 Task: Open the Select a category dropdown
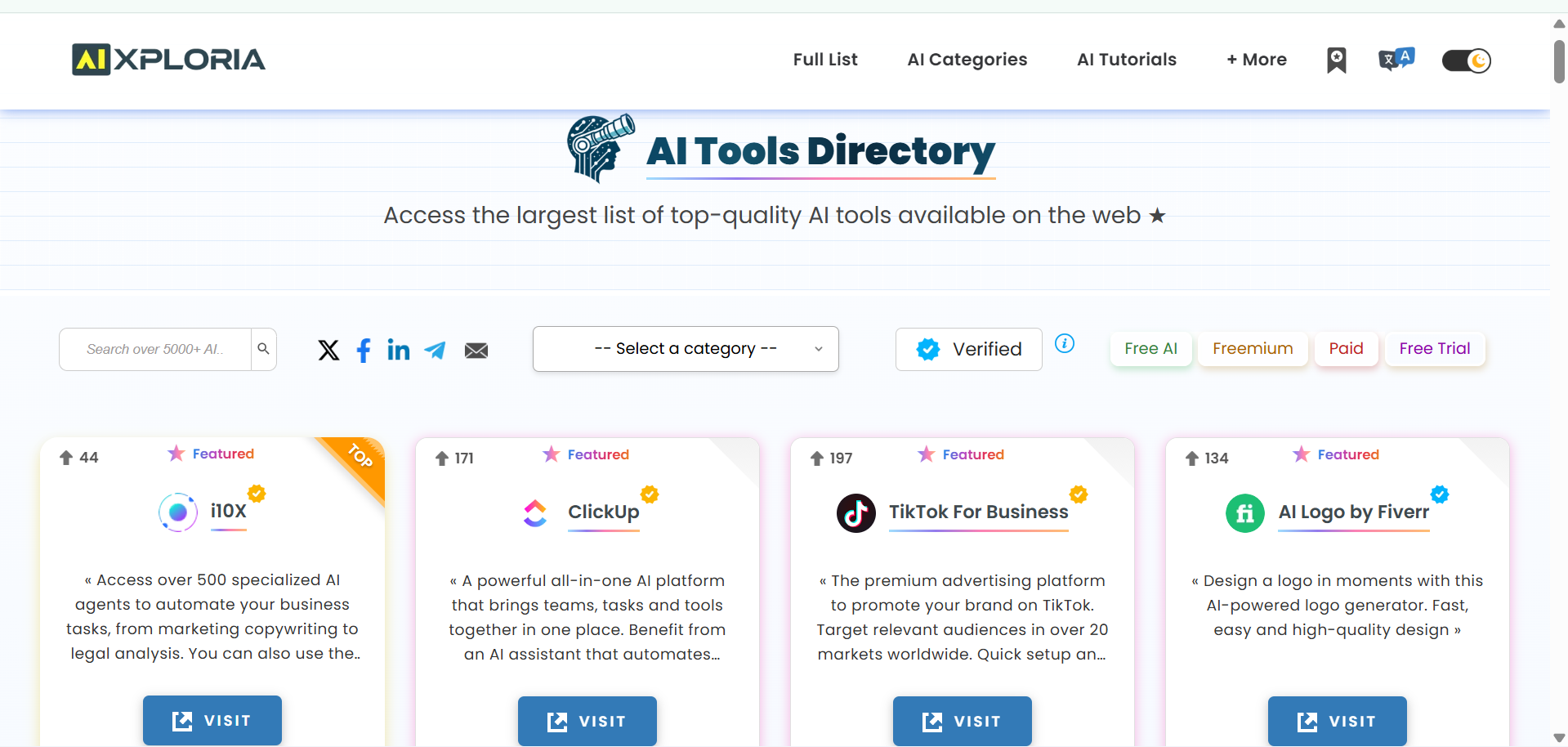click(x=686, y=349)
